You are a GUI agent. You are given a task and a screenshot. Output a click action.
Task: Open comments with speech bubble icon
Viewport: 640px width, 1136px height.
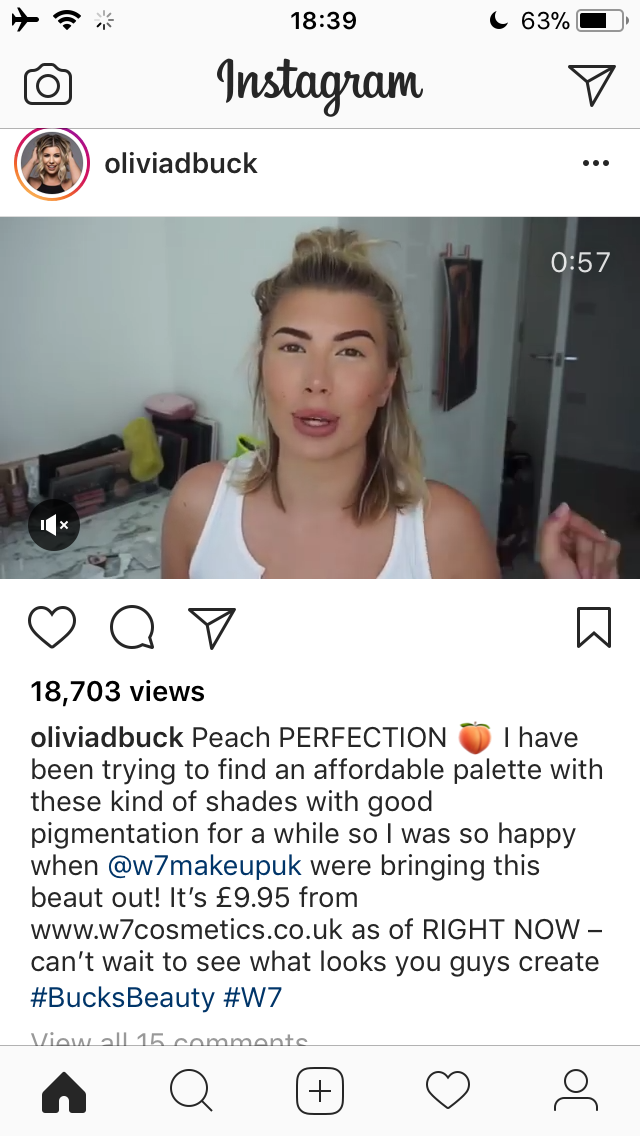(x=132, y=627)
